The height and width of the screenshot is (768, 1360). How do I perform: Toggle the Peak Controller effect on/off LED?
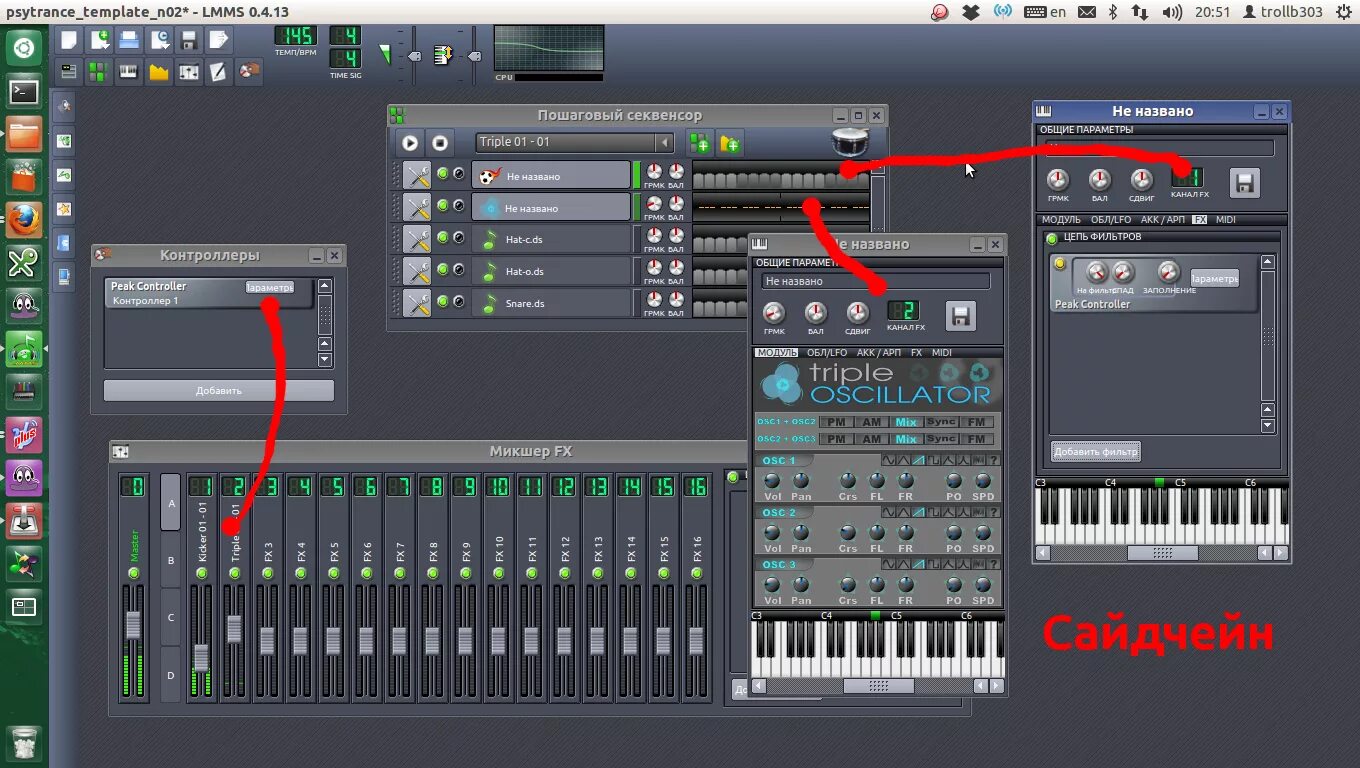[1060, 264]
